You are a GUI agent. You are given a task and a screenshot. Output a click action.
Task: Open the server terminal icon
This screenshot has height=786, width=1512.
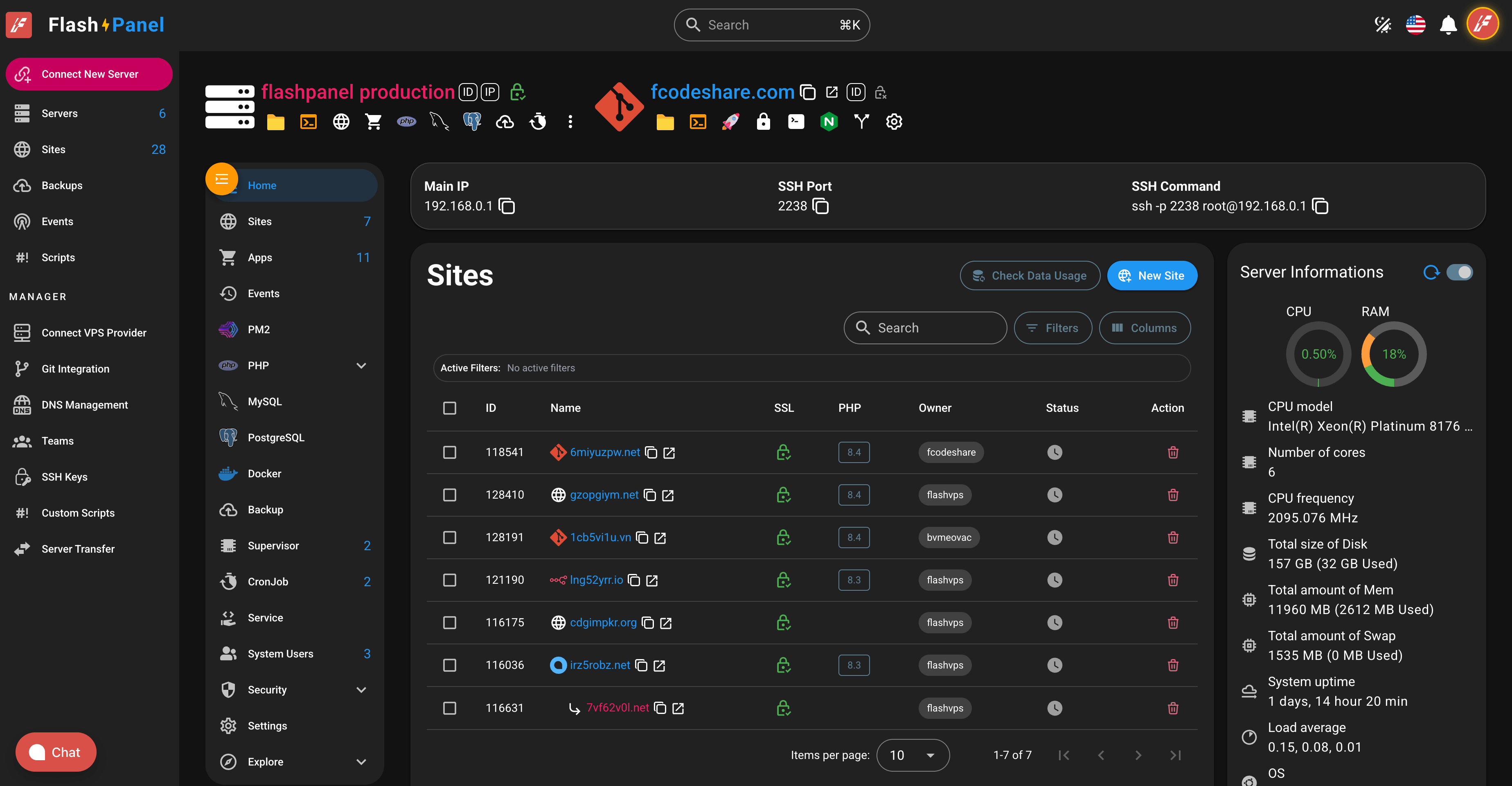click(308, 122)
